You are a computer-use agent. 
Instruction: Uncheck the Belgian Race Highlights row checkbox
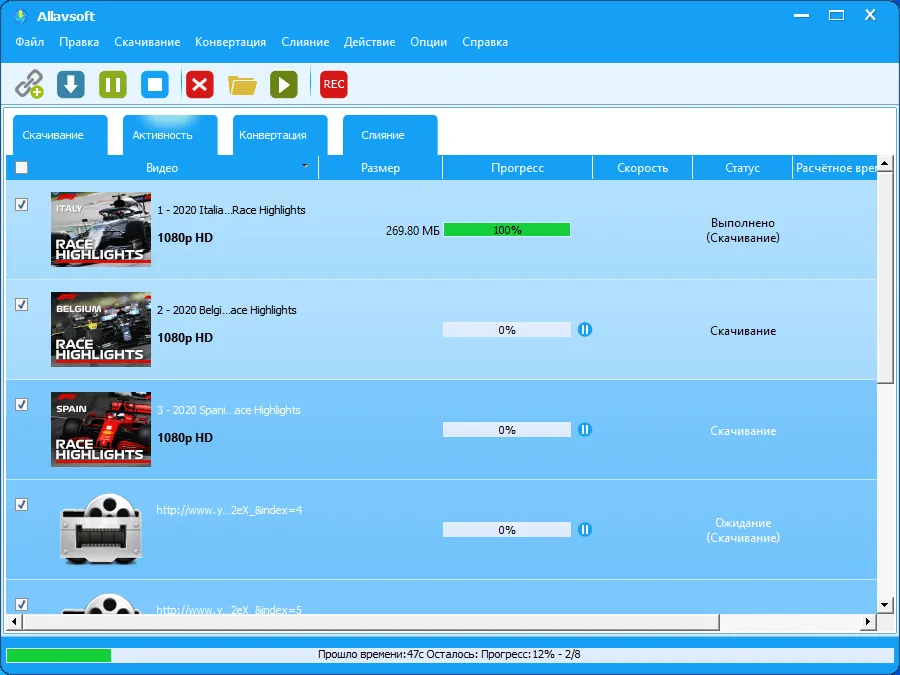pos(21,304)
